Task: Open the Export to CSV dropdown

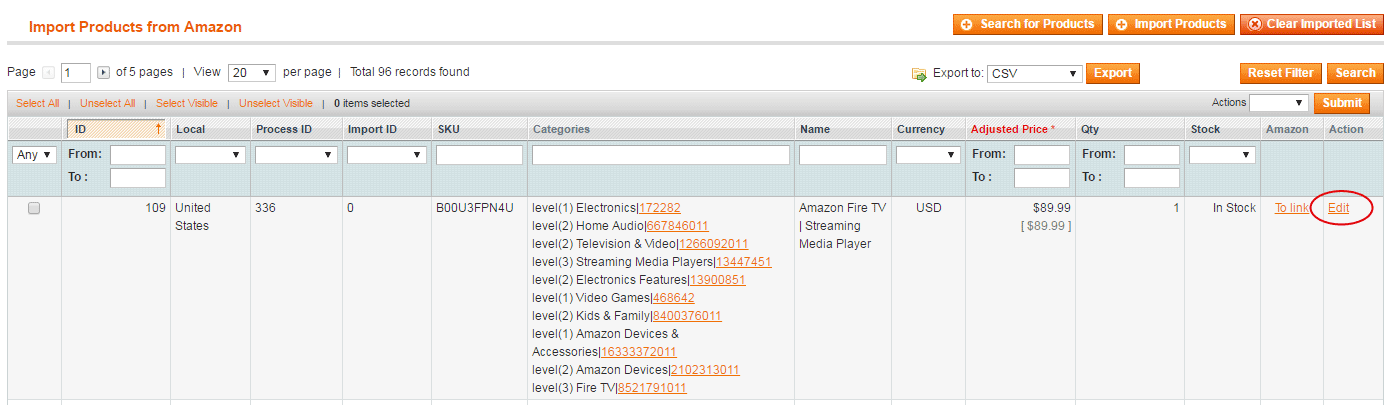Action: 1035,73
